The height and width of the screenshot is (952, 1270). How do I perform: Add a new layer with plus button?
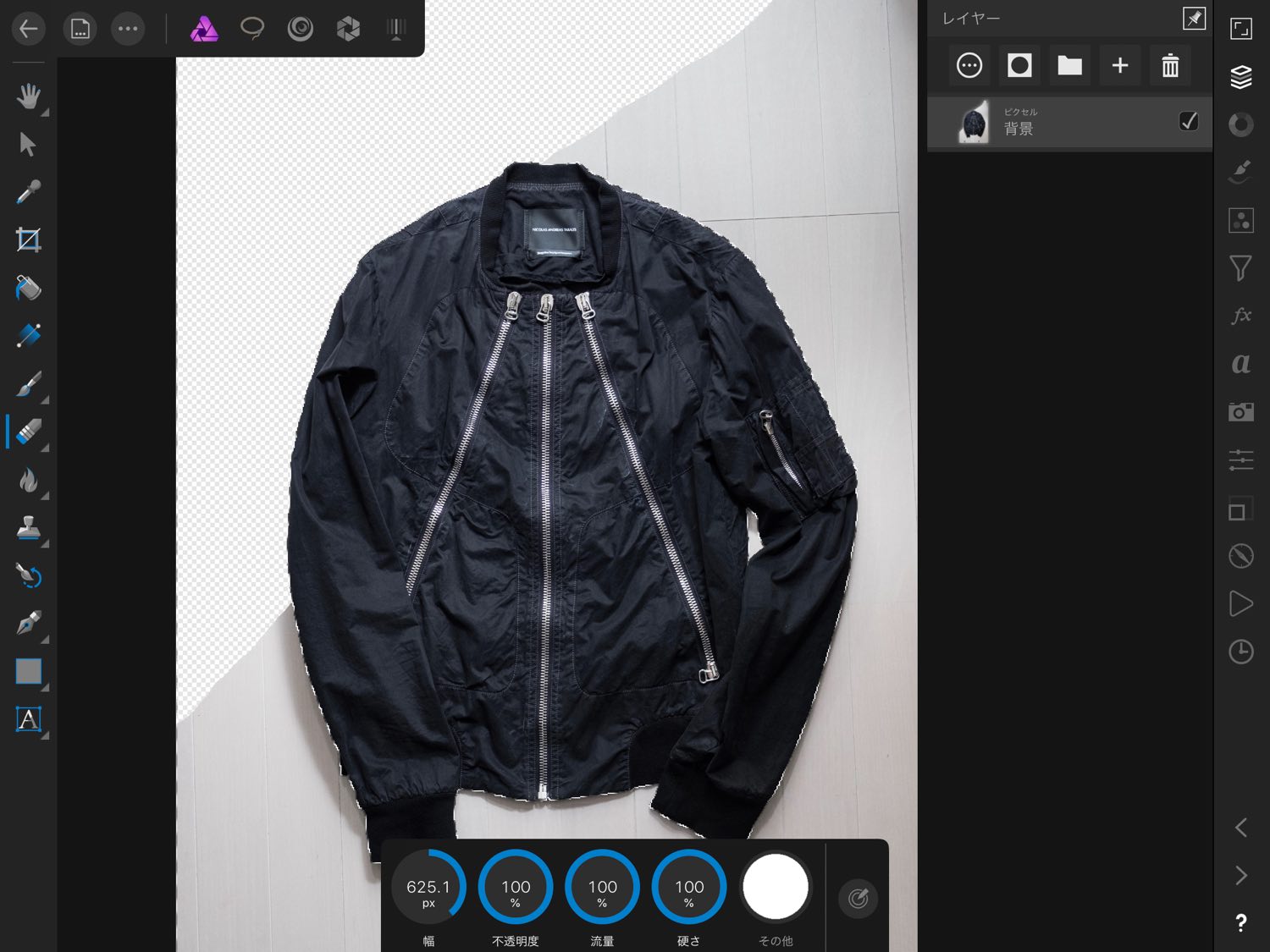click(x=1119, y=65)
